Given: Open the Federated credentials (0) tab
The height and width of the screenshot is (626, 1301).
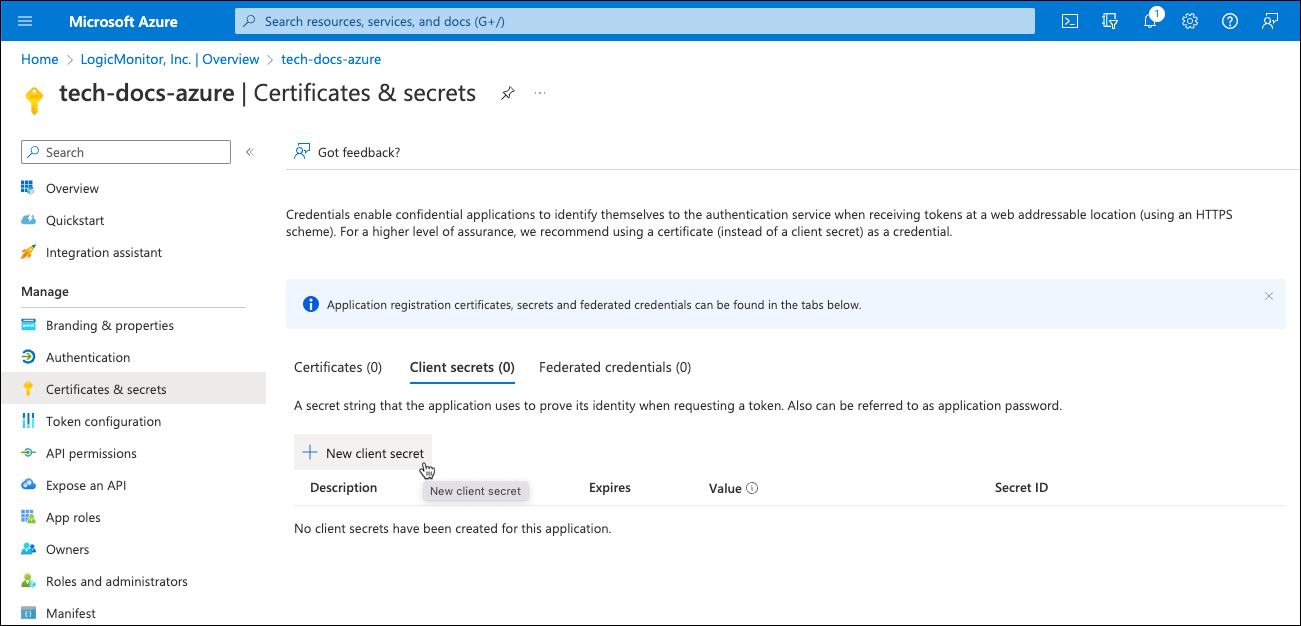Looking at the screenshot, I should coord(615,367).
